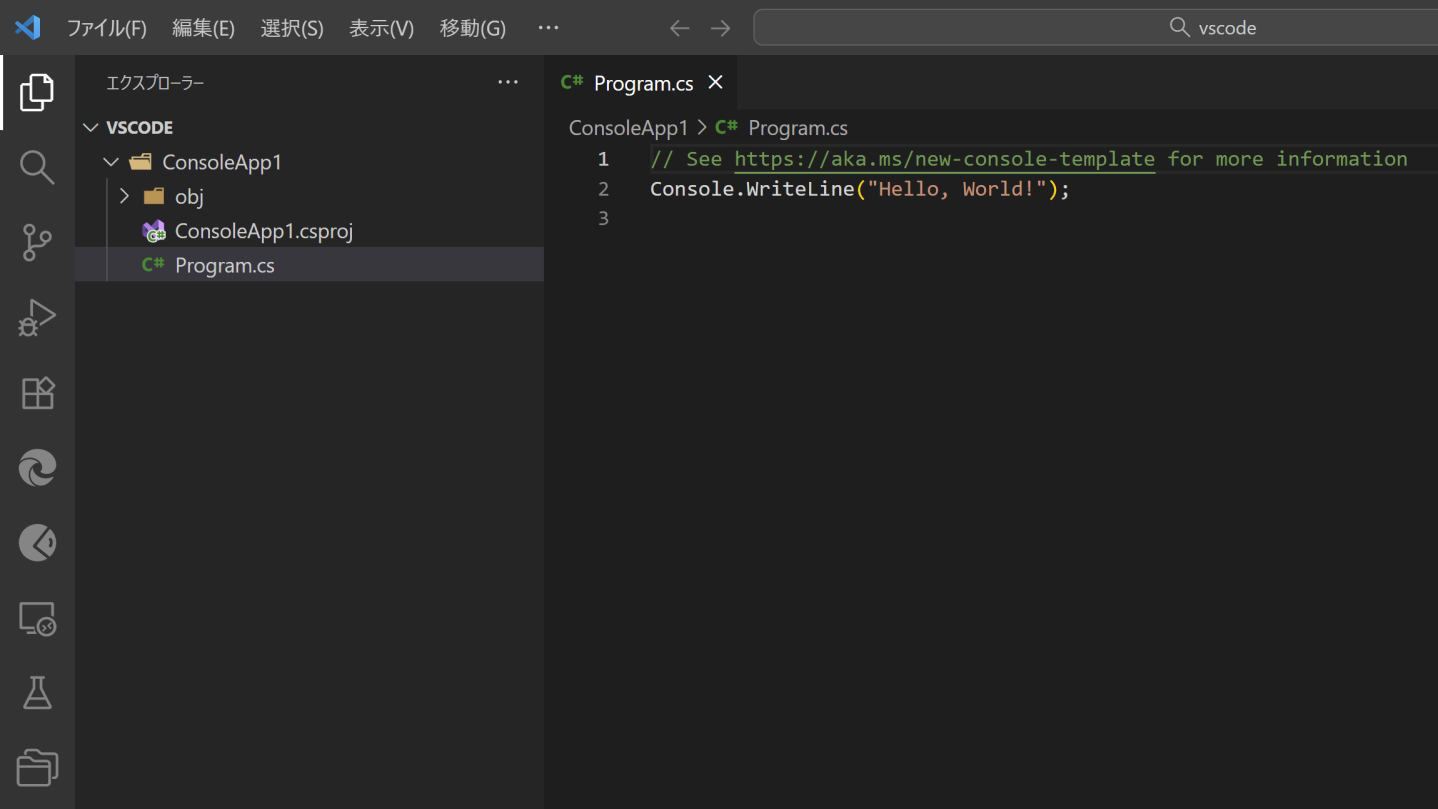This screenshot has height=809, width=1438.
Task: Open the bottom-most activity bar icon
Action: [37, 767]
